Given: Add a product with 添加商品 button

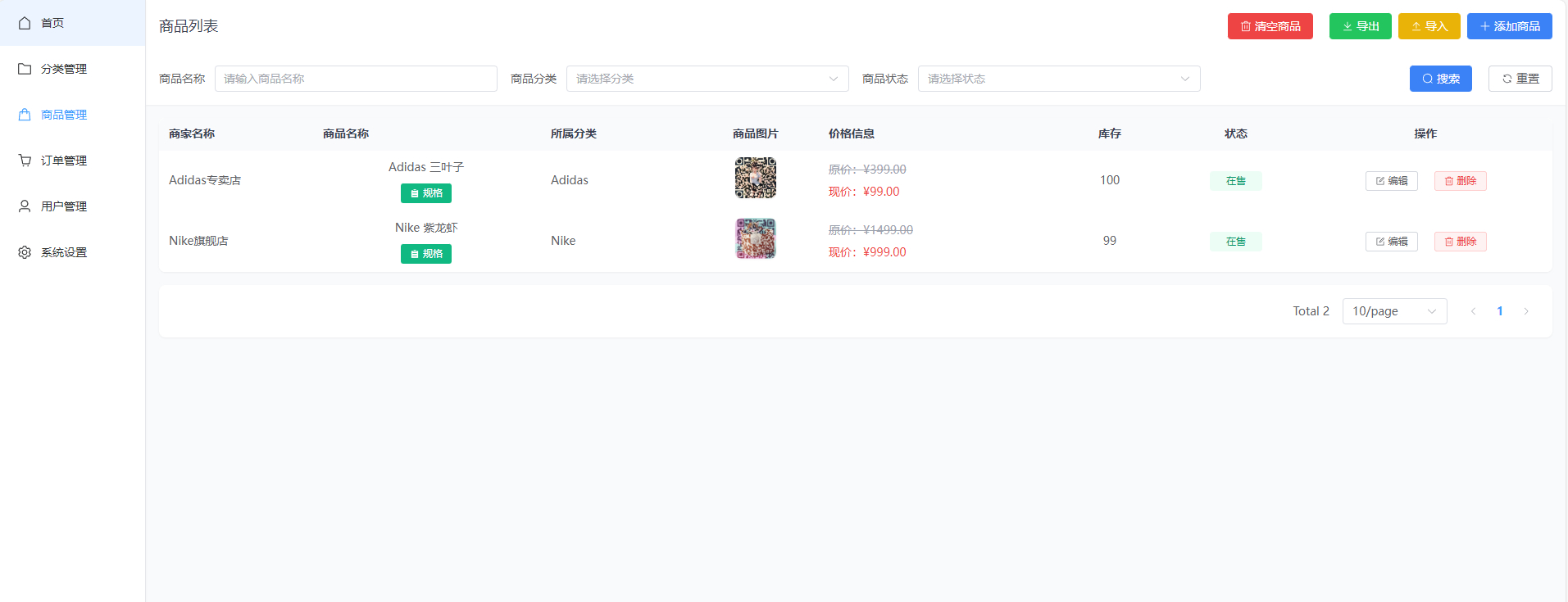Looking at the screenshot, I should 1509,26.
